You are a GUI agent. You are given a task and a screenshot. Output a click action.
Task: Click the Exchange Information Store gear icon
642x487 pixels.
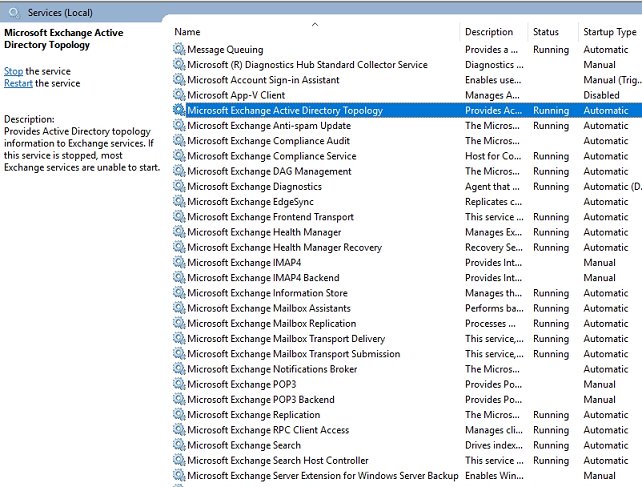179,292
